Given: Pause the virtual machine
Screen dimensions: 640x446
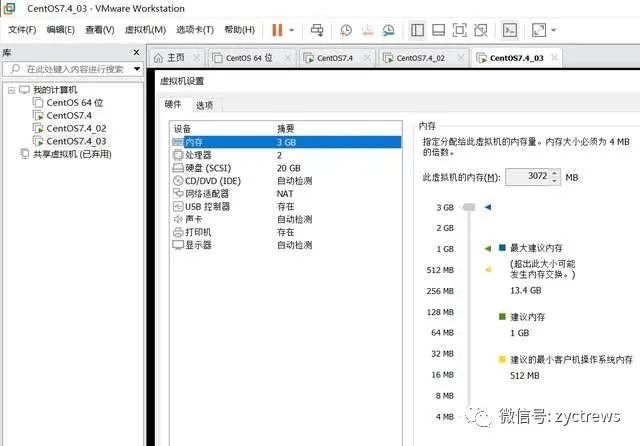Looking at the screenshot, I should (277, 30).
